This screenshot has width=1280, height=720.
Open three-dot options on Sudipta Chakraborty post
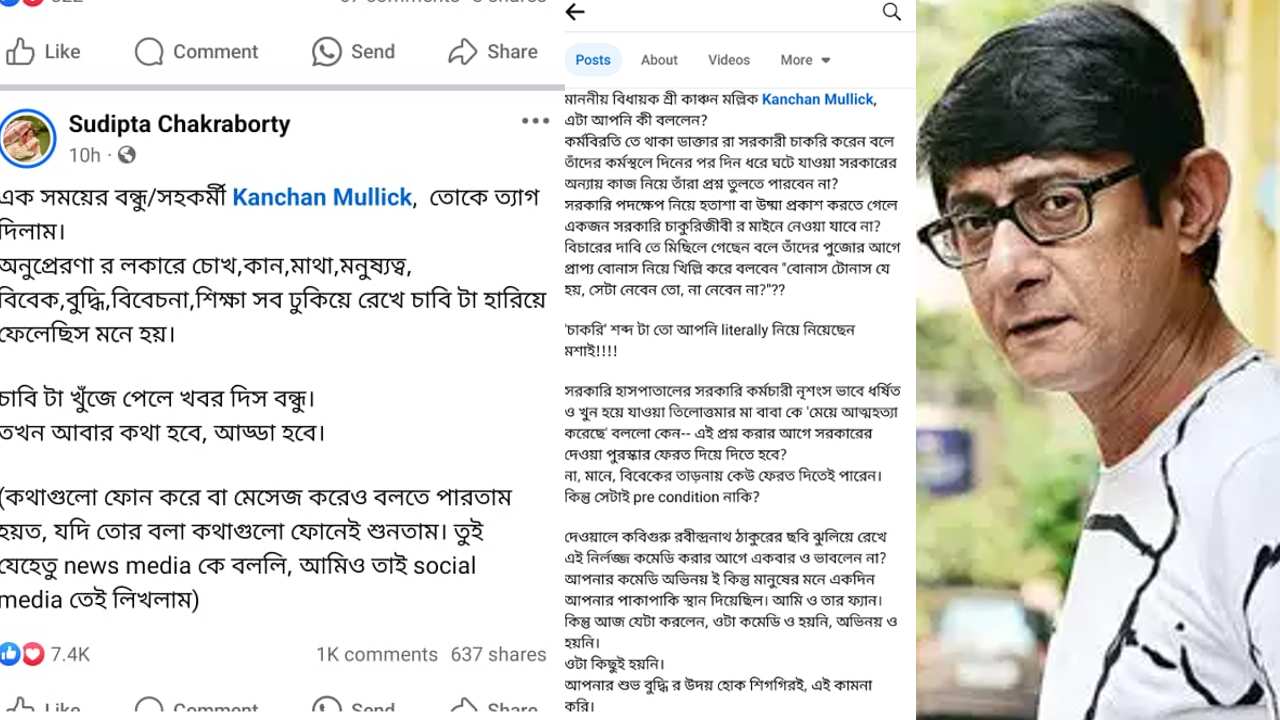[x=535, y=121]
